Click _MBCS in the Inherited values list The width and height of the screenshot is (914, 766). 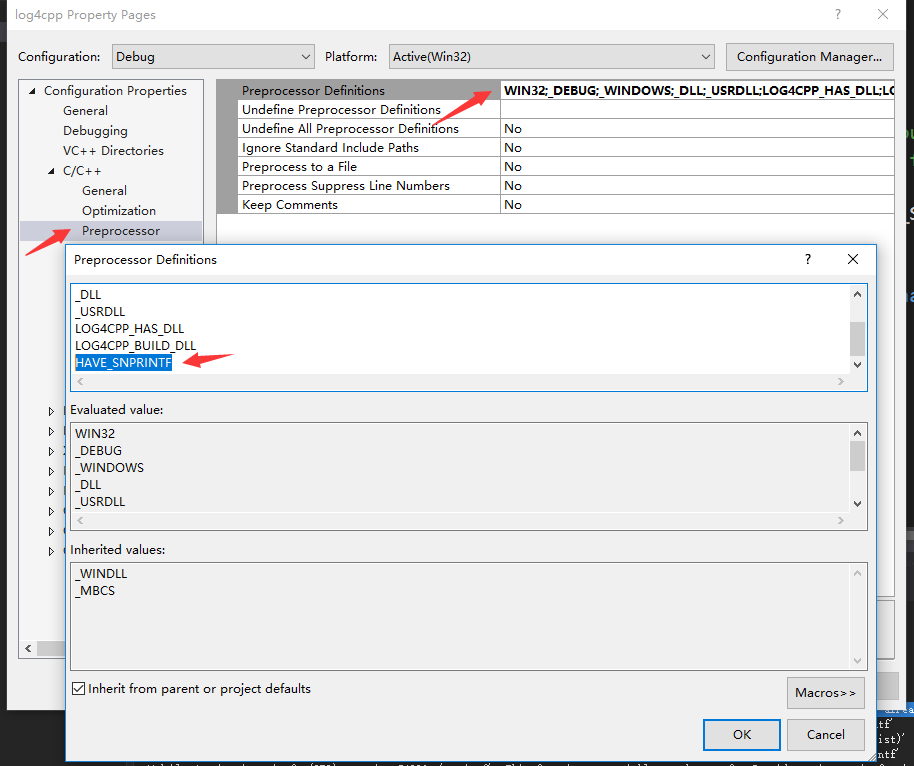[x=95, y=591]
